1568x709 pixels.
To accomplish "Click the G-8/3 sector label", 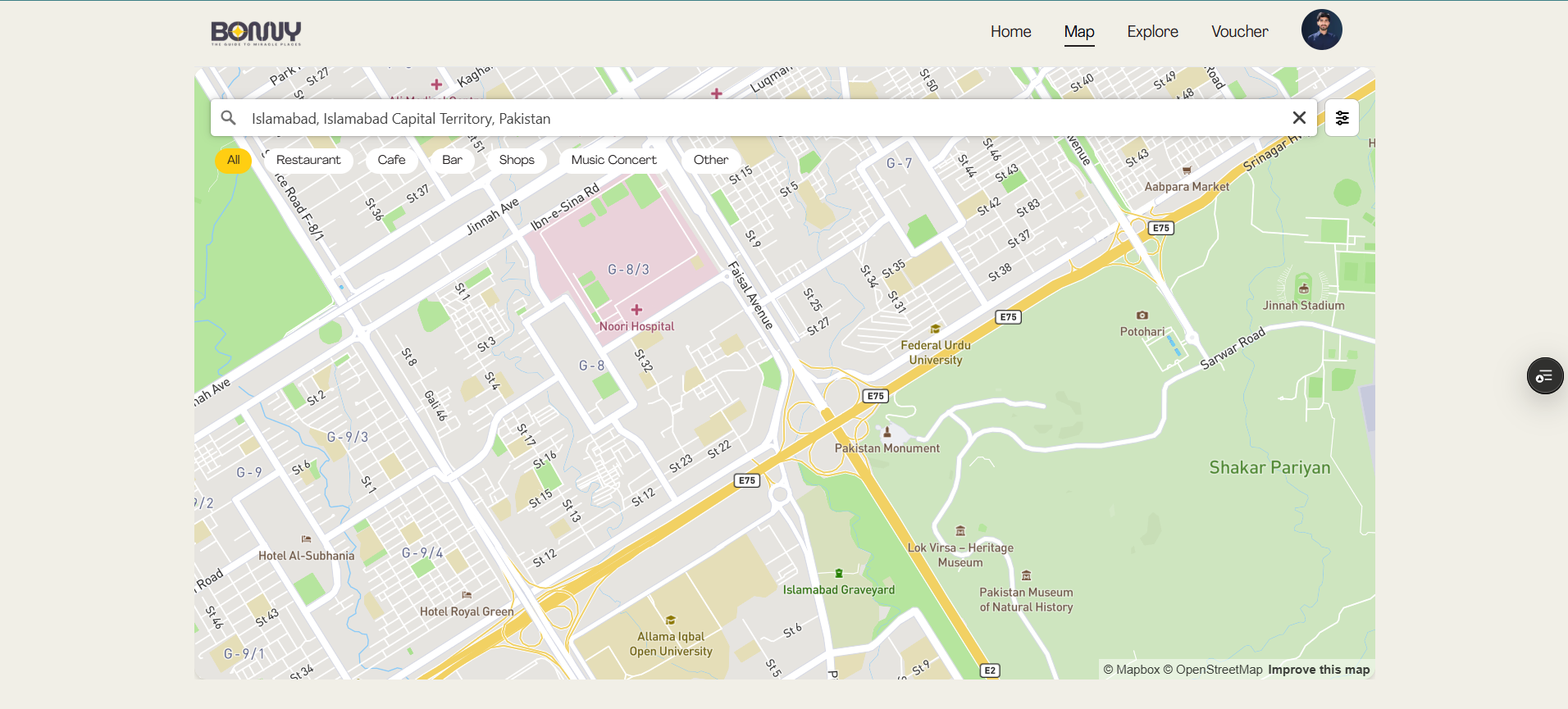I will (x=628, y=270).
